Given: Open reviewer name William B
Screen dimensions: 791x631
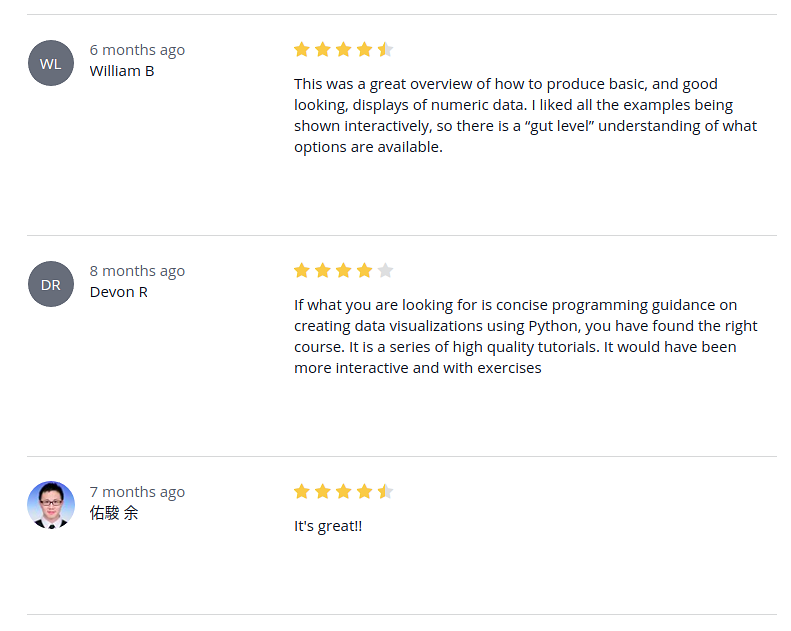Looking at the screenshot, I should (122, 71).
